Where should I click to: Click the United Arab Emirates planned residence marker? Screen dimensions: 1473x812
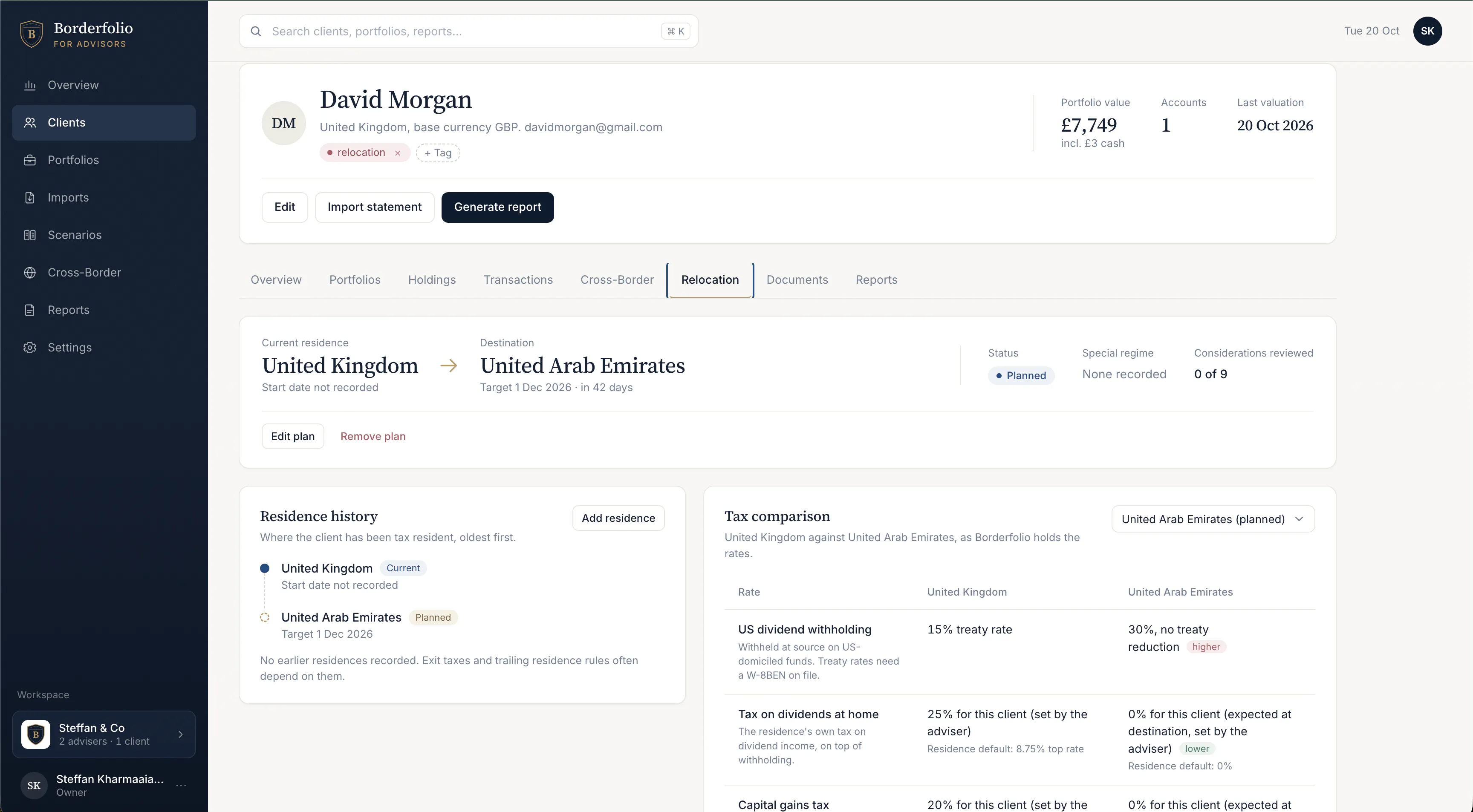coord(265,617)
